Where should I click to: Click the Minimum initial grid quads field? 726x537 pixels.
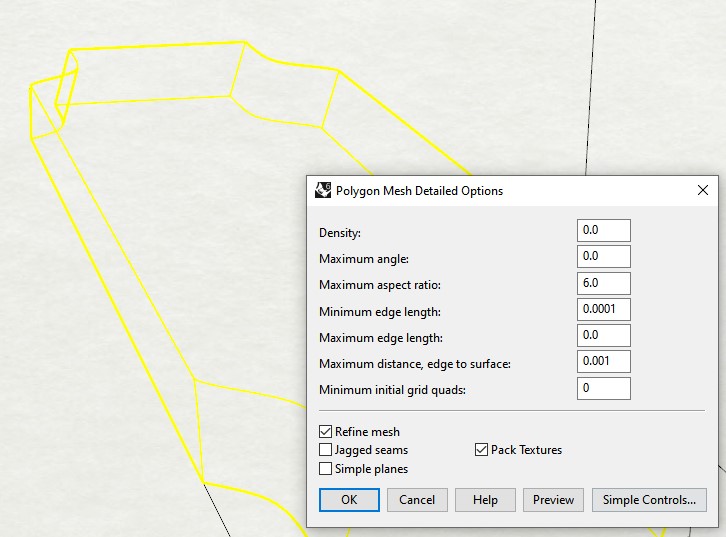coord(604,388)
